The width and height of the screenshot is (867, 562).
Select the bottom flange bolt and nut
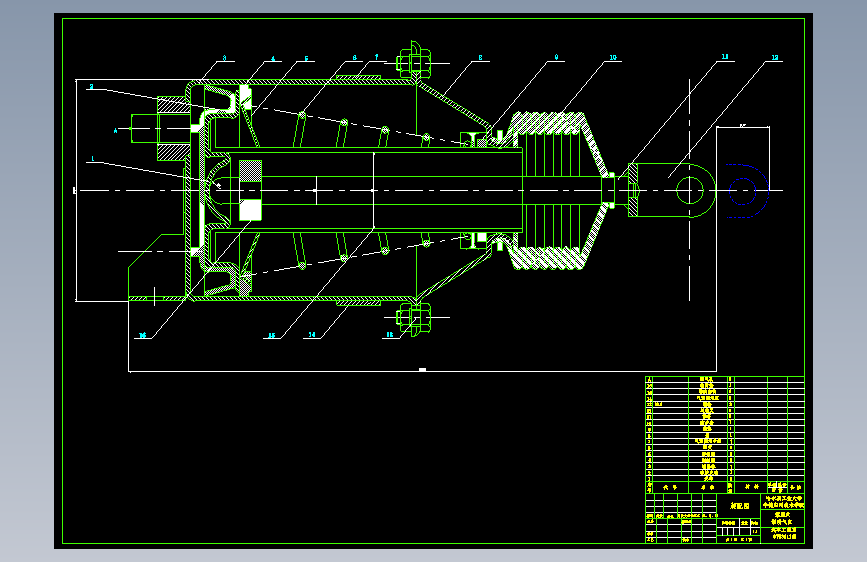[x=414, y=318]
